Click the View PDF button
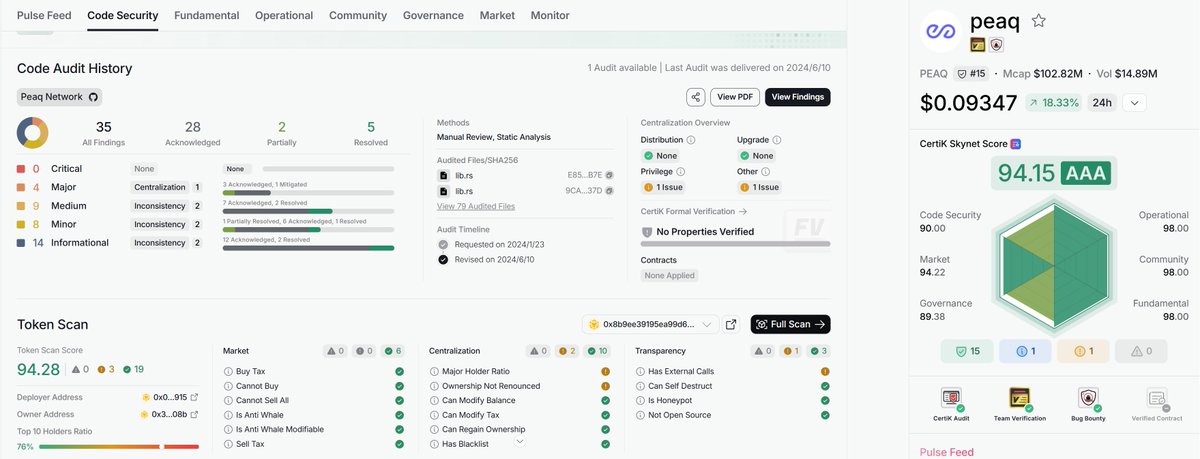This screenshot has width=1200, height=459. click(x=735, y=97)
